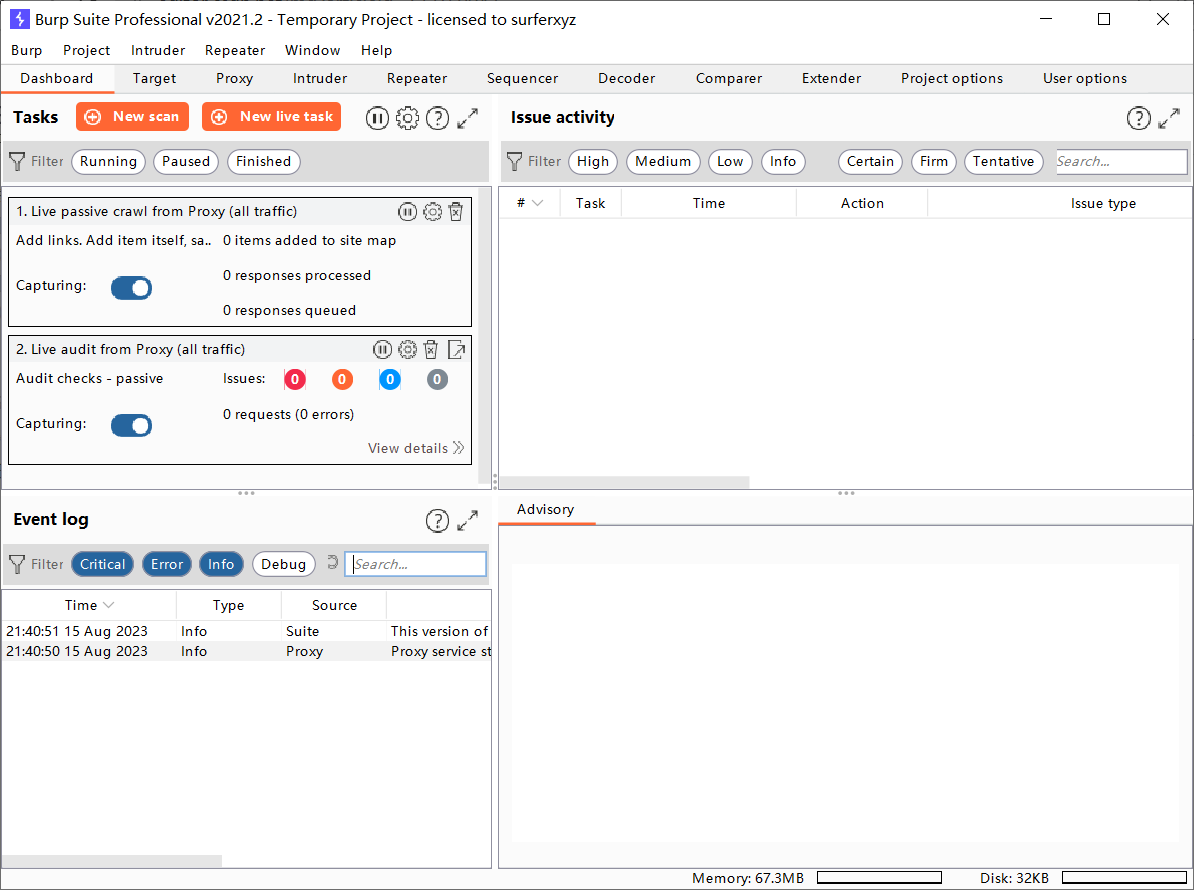This screenshot has height=890, width=1194.
Task: Toggle the Info severity filter in Issue activity
Action: point(783,161)
